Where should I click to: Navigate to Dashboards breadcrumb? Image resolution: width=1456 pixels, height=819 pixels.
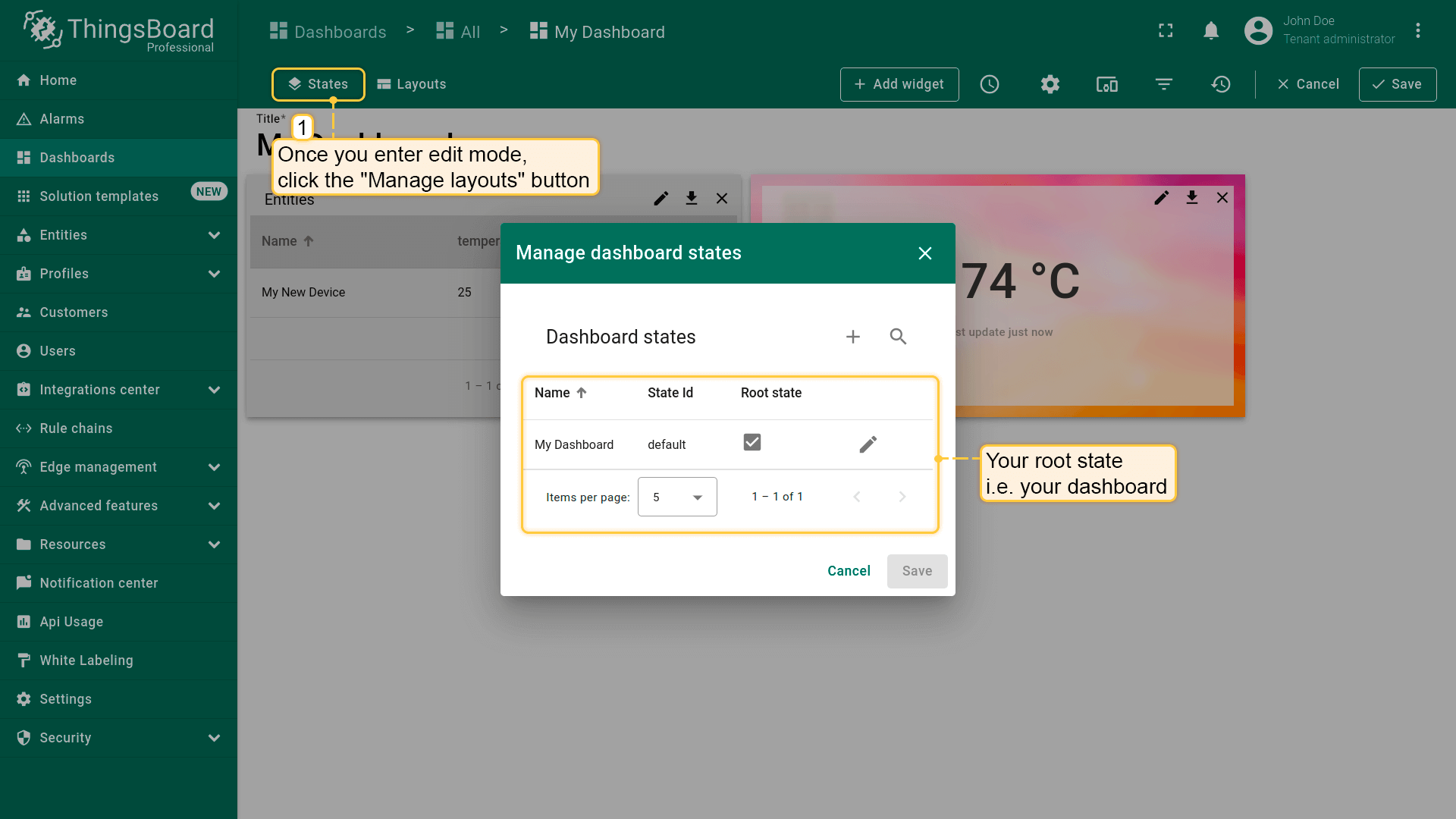(328, 32)
